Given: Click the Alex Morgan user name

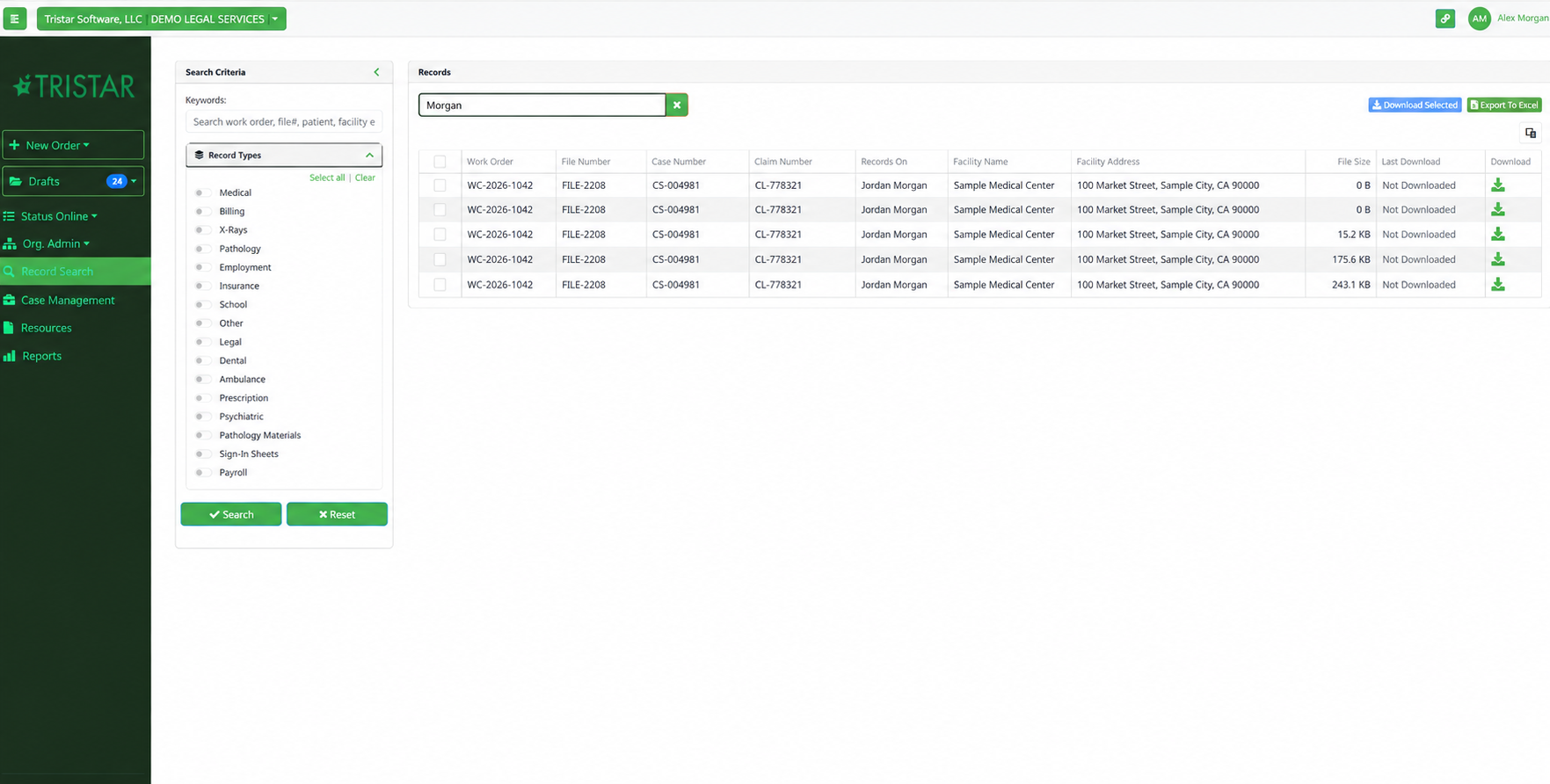Looking at the screenshot, I should pos(1523,18).
